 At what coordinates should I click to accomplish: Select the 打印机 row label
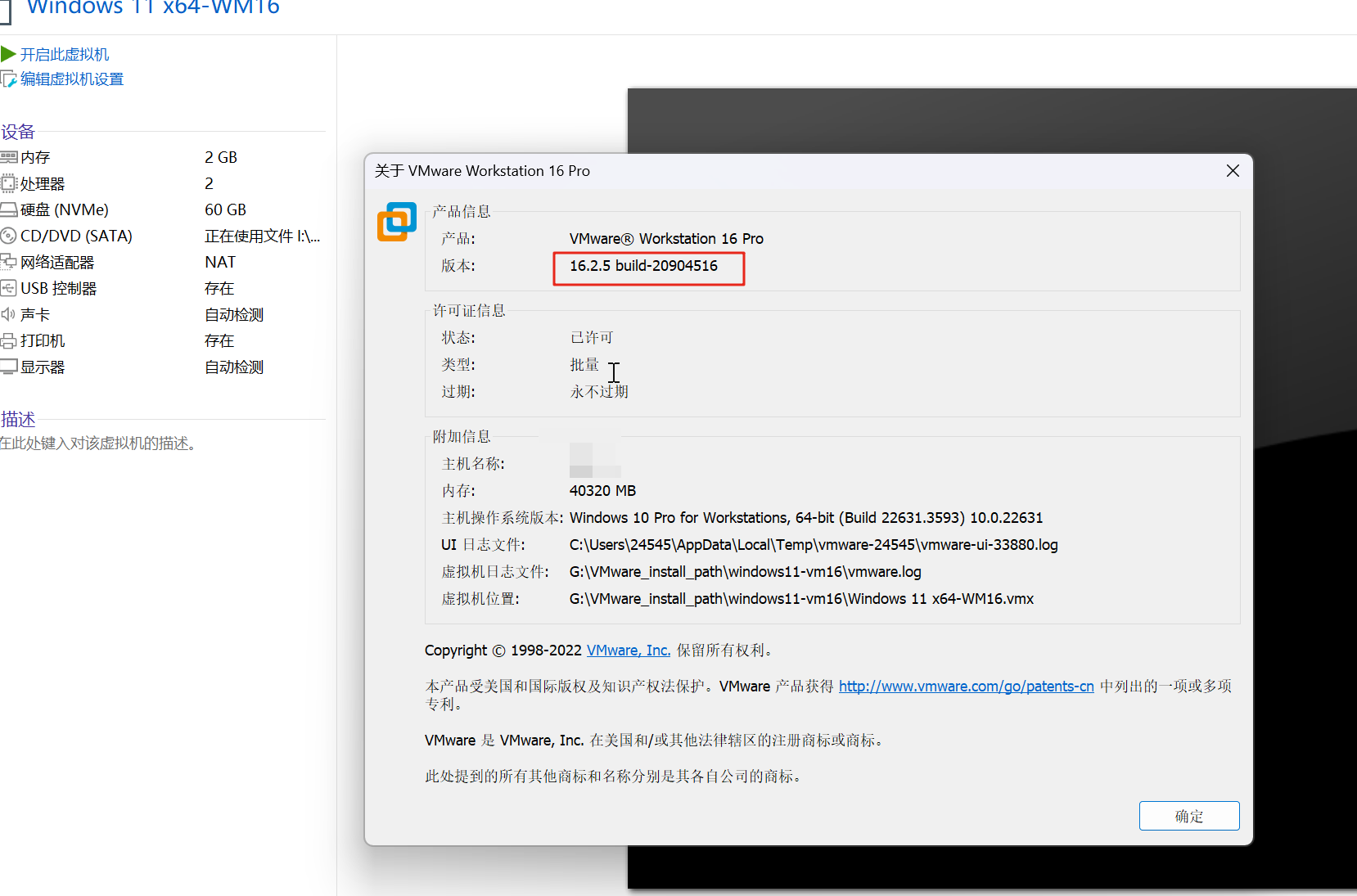(43, 340)
